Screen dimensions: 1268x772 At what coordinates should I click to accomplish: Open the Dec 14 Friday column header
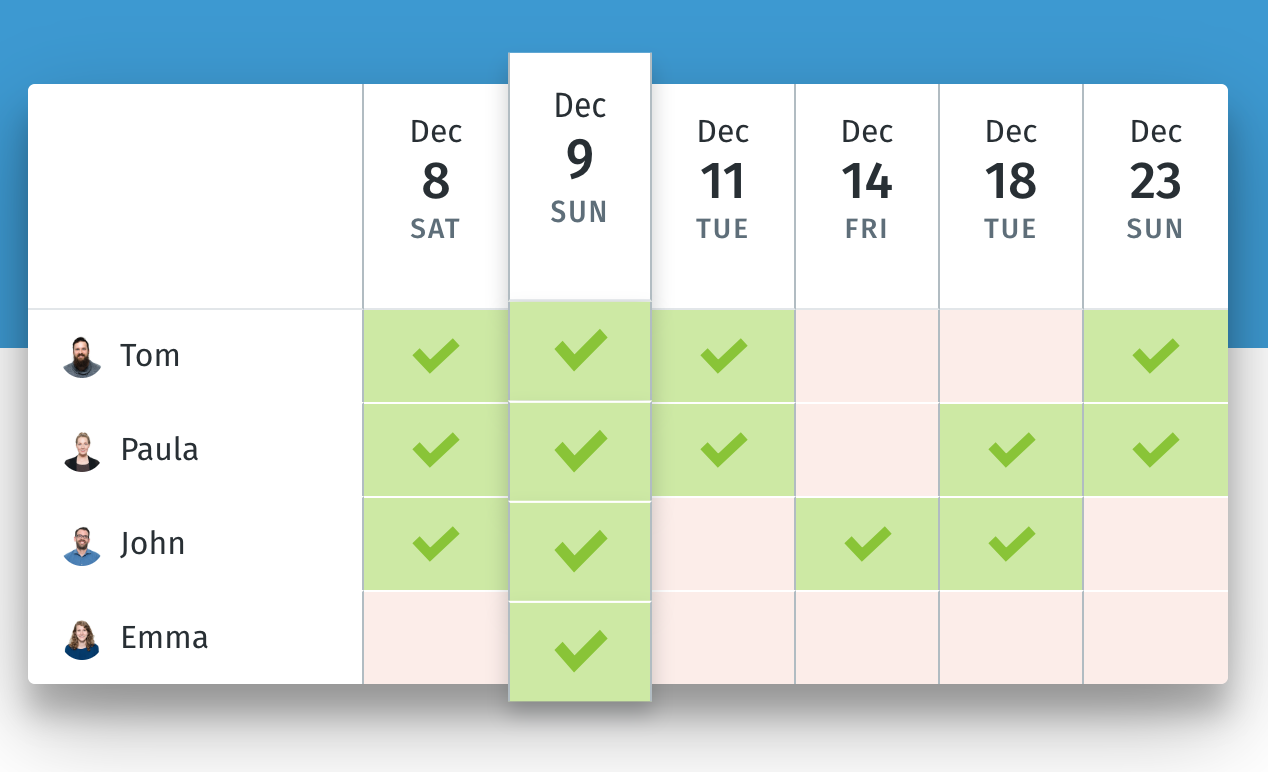866,180
